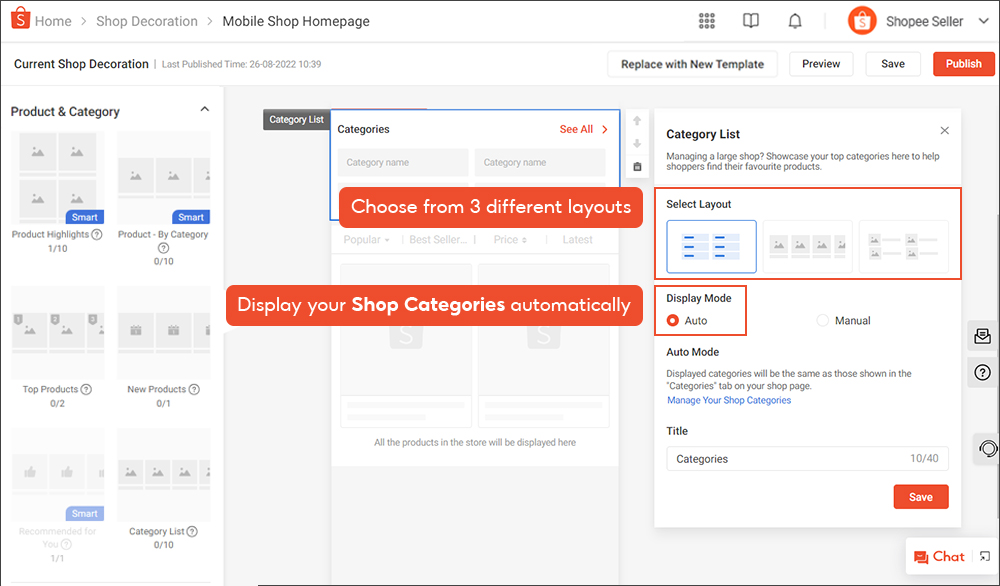Close the Category List panel

click(x=945, y=131)
